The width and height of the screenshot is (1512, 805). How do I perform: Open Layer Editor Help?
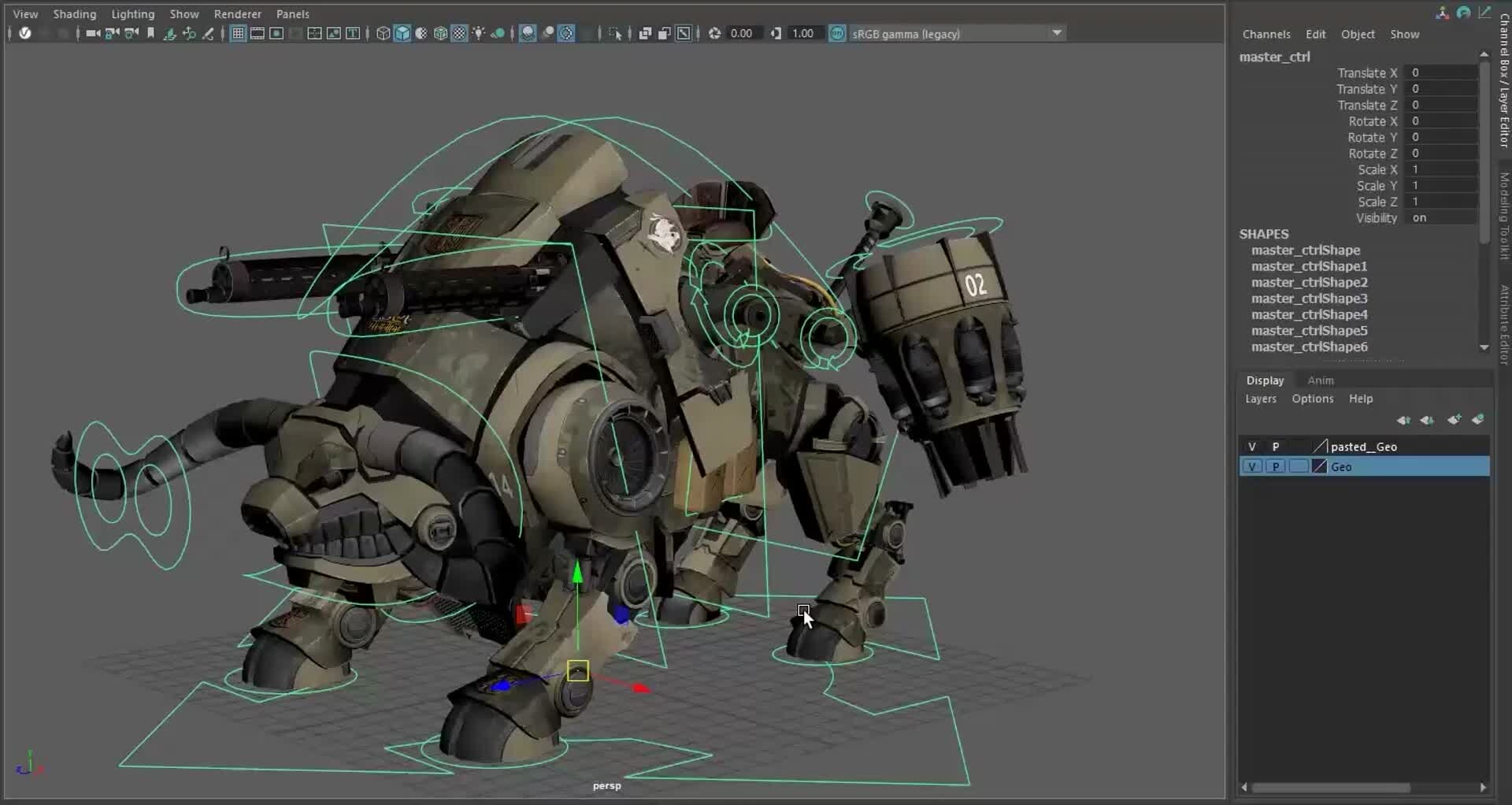click(x=1361, y=399)
